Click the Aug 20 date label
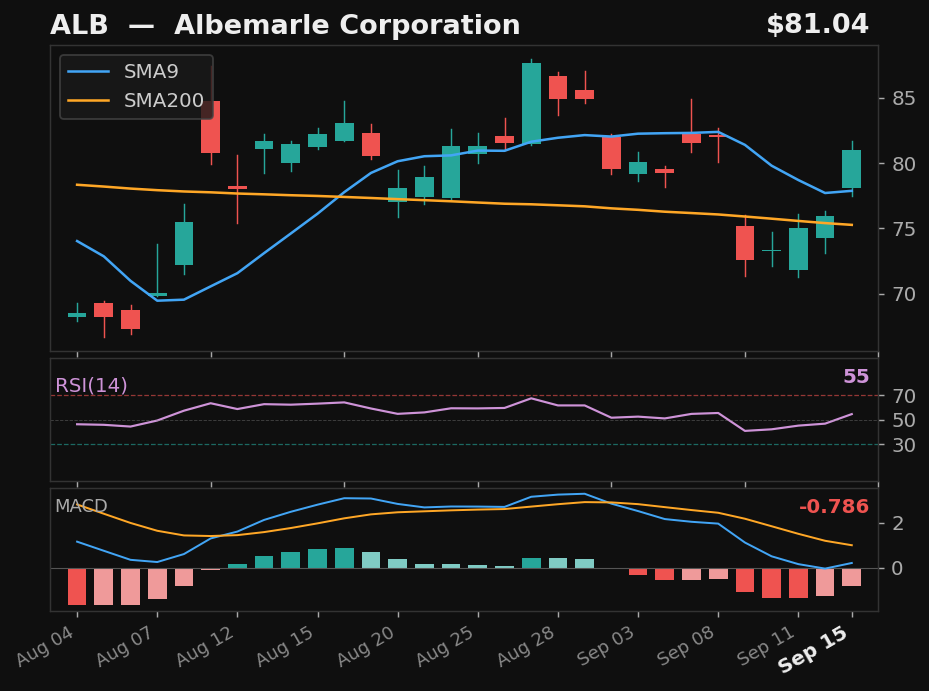 [x=367, y=645]
